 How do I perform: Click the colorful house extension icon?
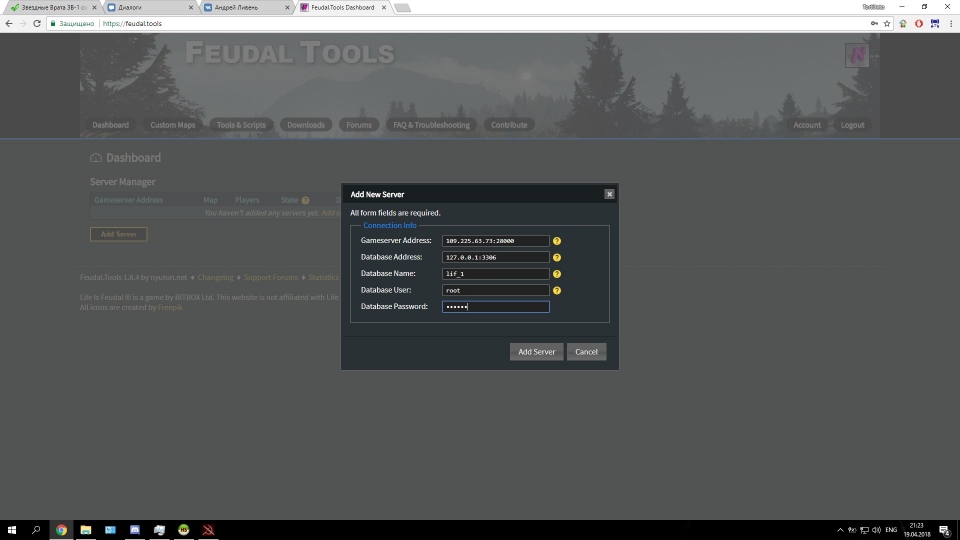tap(903, 23)
